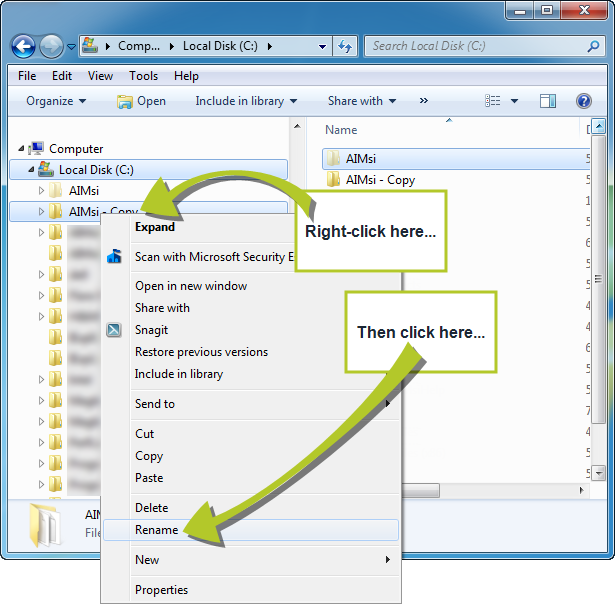Click the change view icon in toolbar

point(492,101)
